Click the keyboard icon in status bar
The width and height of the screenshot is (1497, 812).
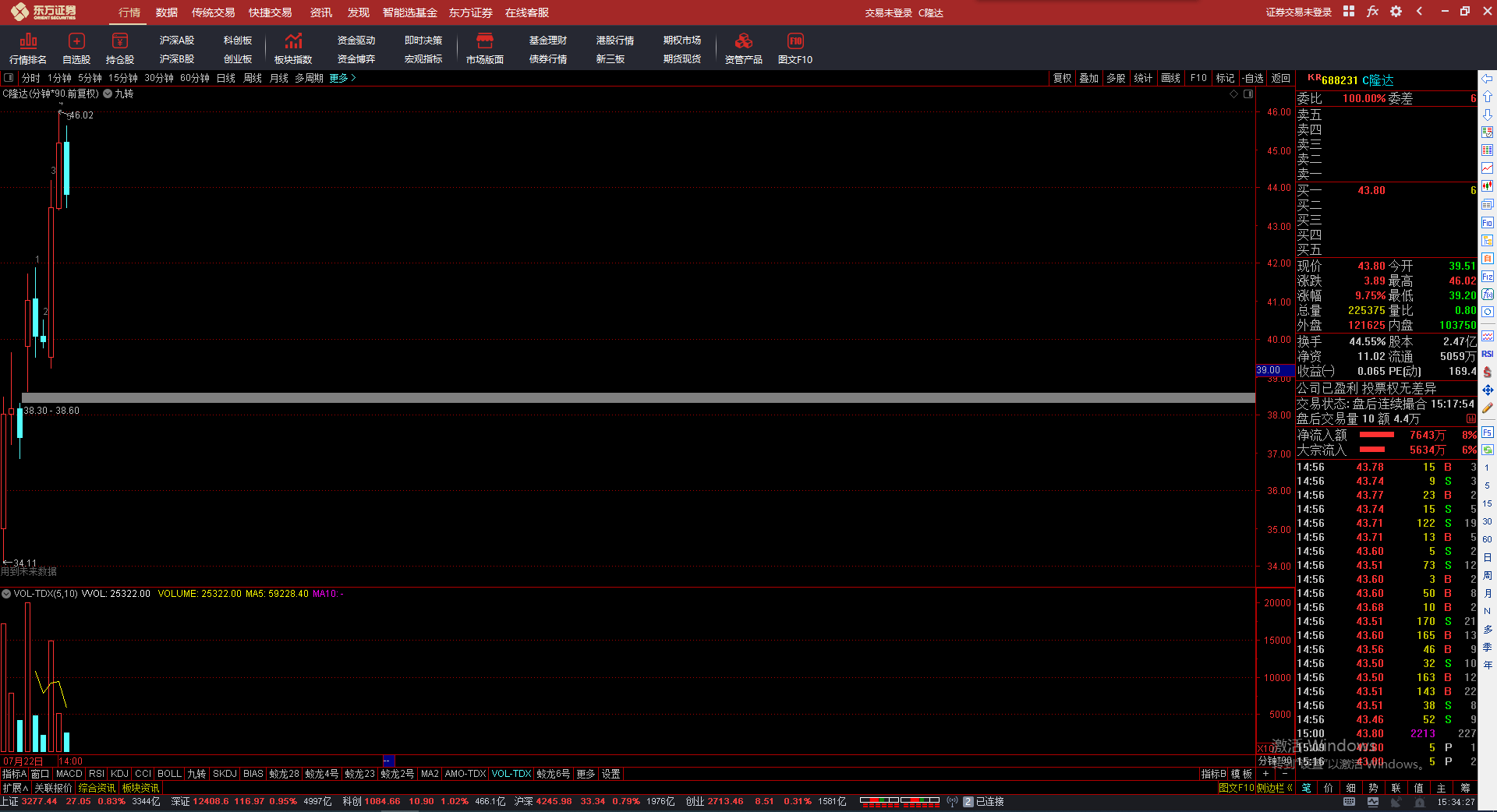coord(1350,802)
